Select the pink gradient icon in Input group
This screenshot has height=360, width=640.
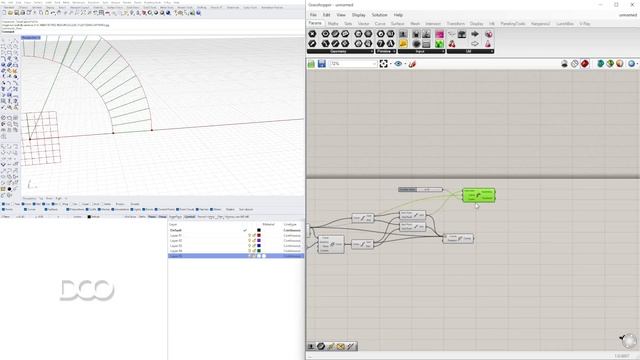(x=439, y=34)
